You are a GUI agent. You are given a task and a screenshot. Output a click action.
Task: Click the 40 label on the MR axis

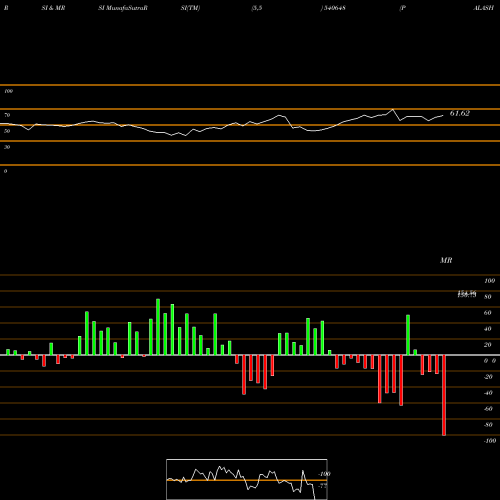coord(488,329)
